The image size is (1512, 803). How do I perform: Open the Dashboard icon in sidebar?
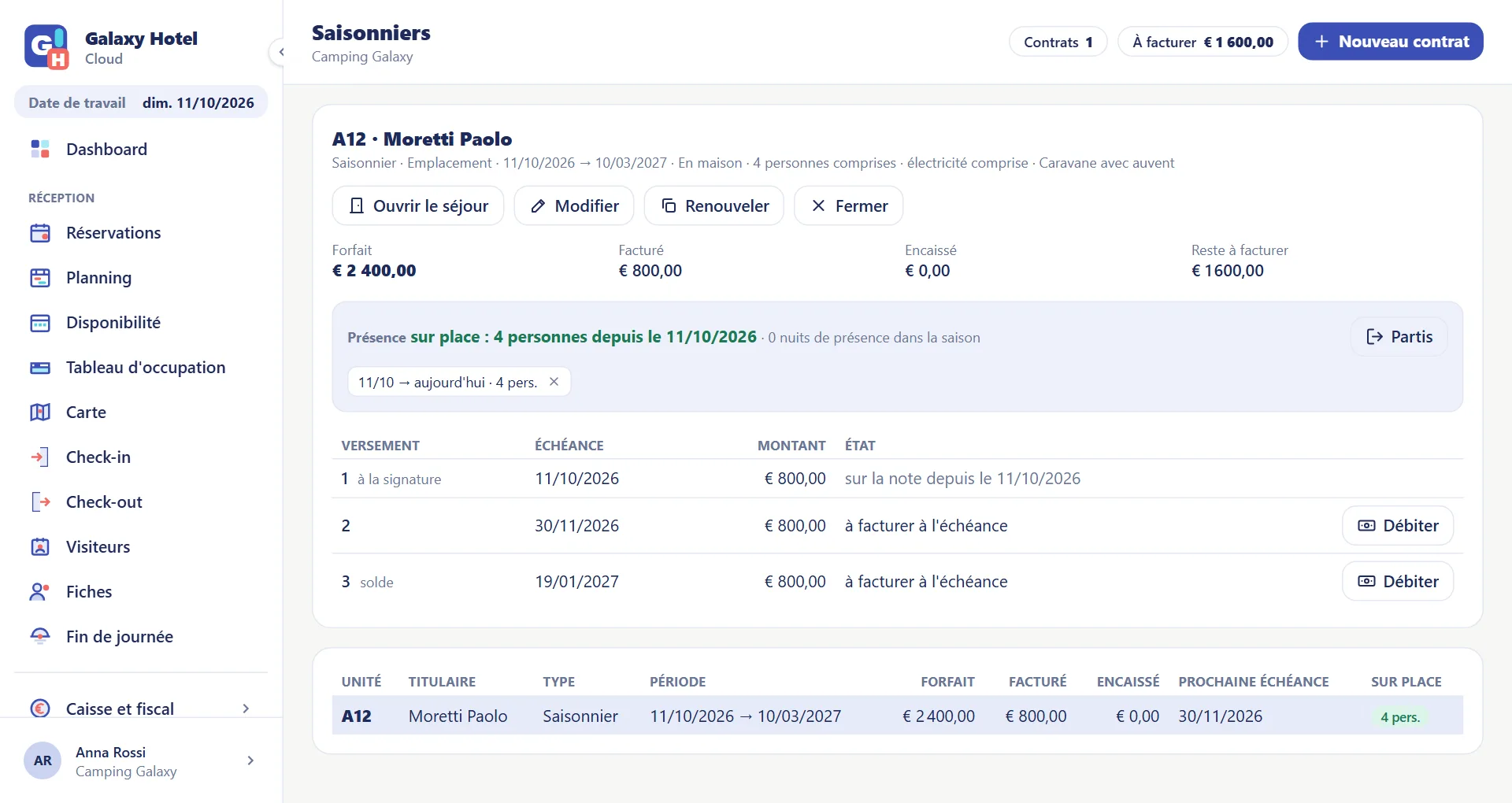pos(40,149)
